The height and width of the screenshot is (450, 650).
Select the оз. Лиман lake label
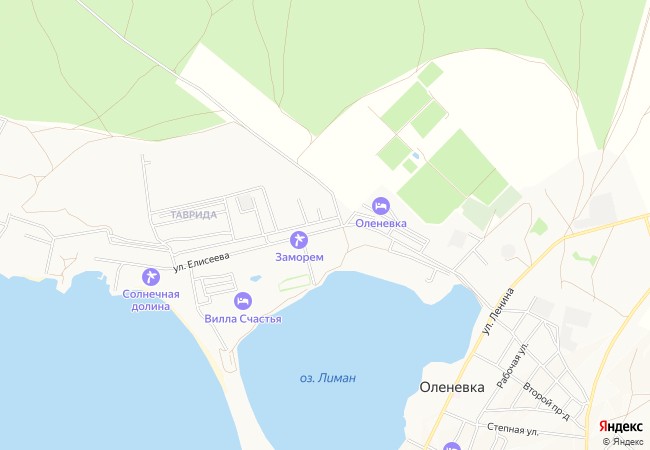327,378
